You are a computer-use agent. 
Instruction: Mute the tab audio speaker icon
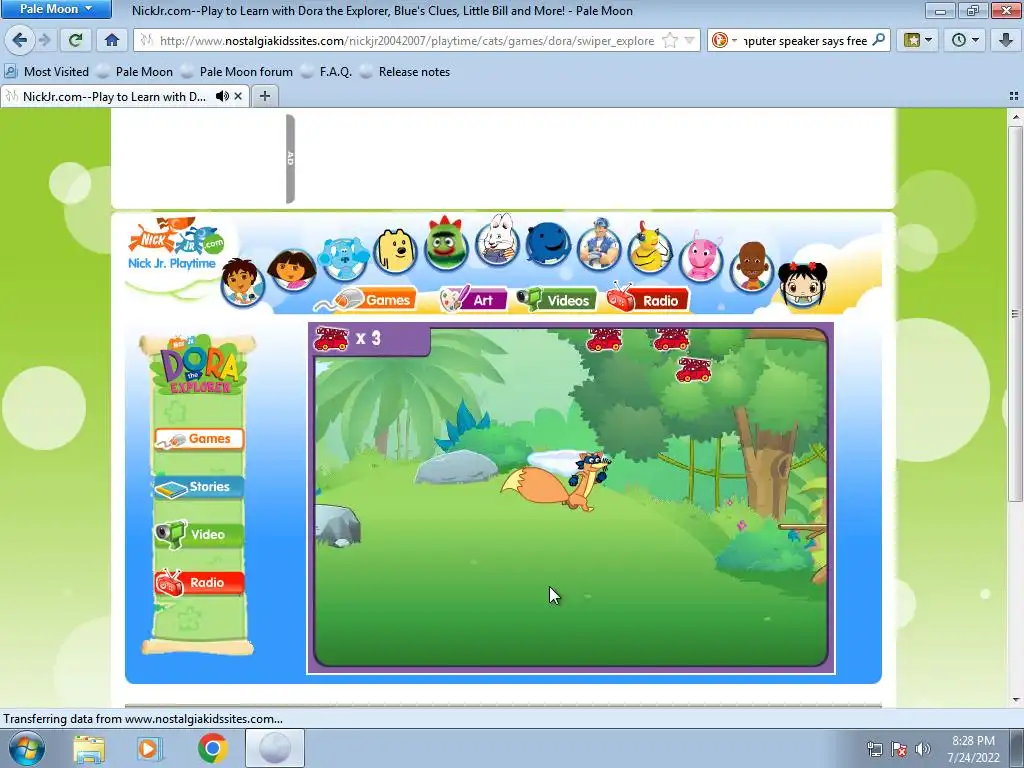[x=222, y=96]
